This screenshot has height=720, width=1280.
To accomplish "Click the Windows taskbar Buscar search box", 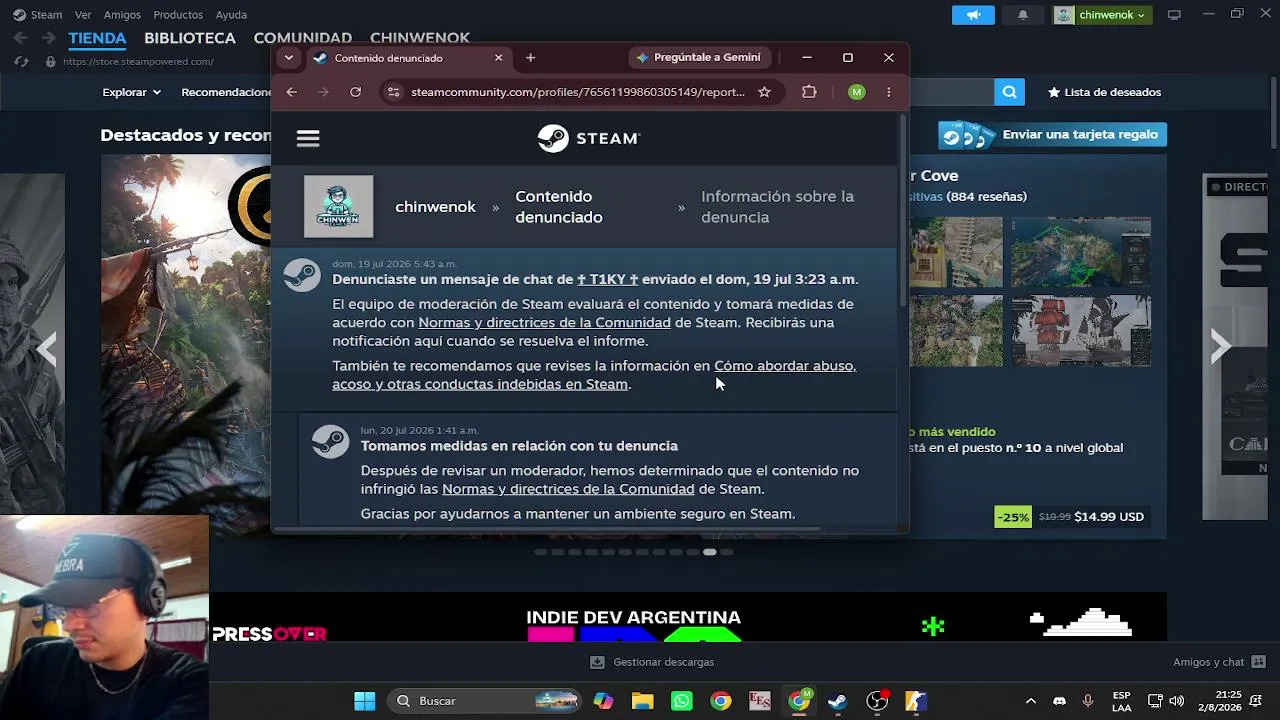I will tap(485, 701).
